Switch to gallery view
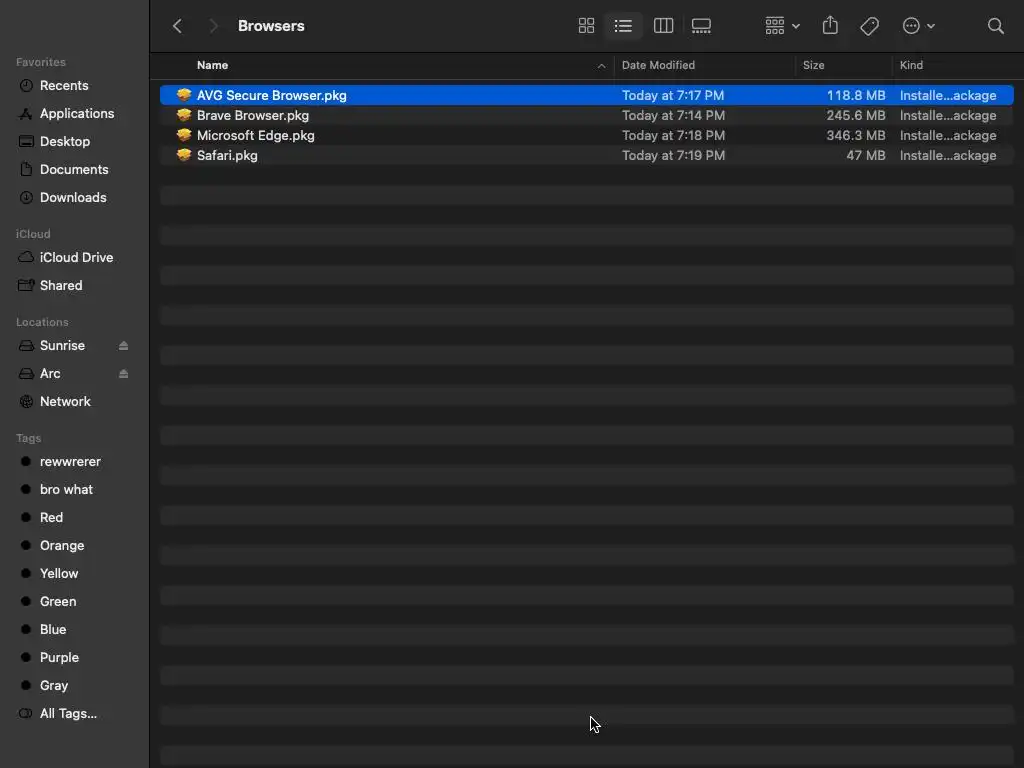The width and height of the screenshot is (1024, 768). click(x=701, y=26)
